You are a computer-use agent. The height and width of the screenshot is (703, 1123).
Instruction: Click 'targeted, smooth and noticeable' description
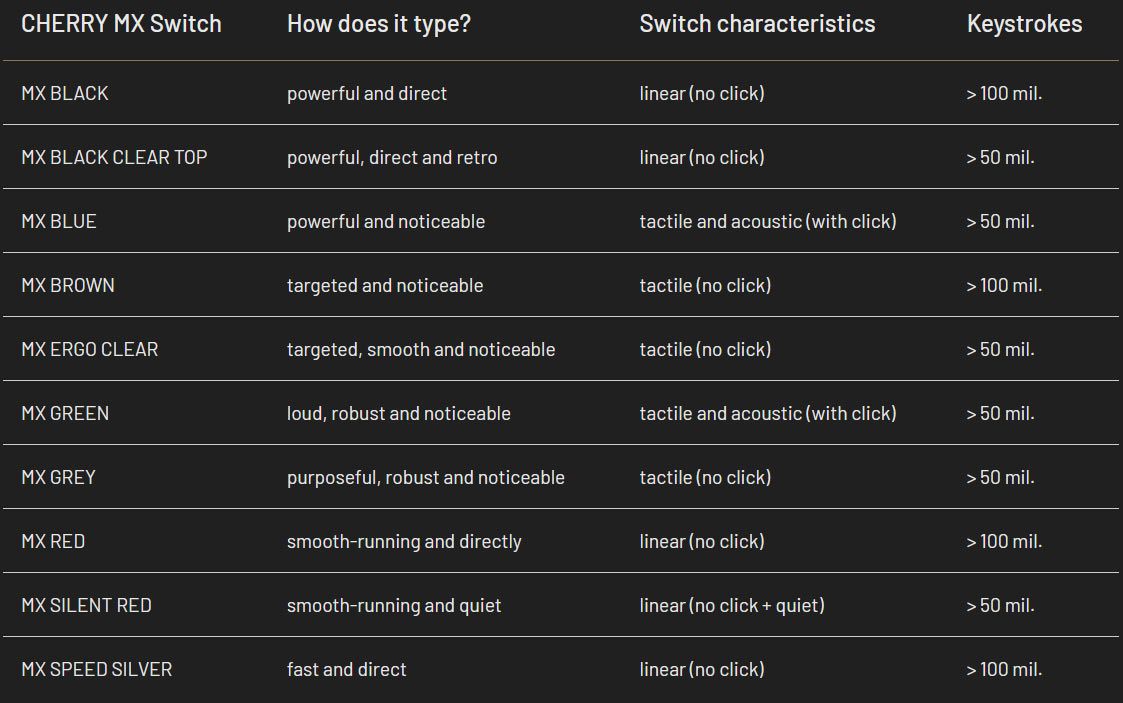421,349
